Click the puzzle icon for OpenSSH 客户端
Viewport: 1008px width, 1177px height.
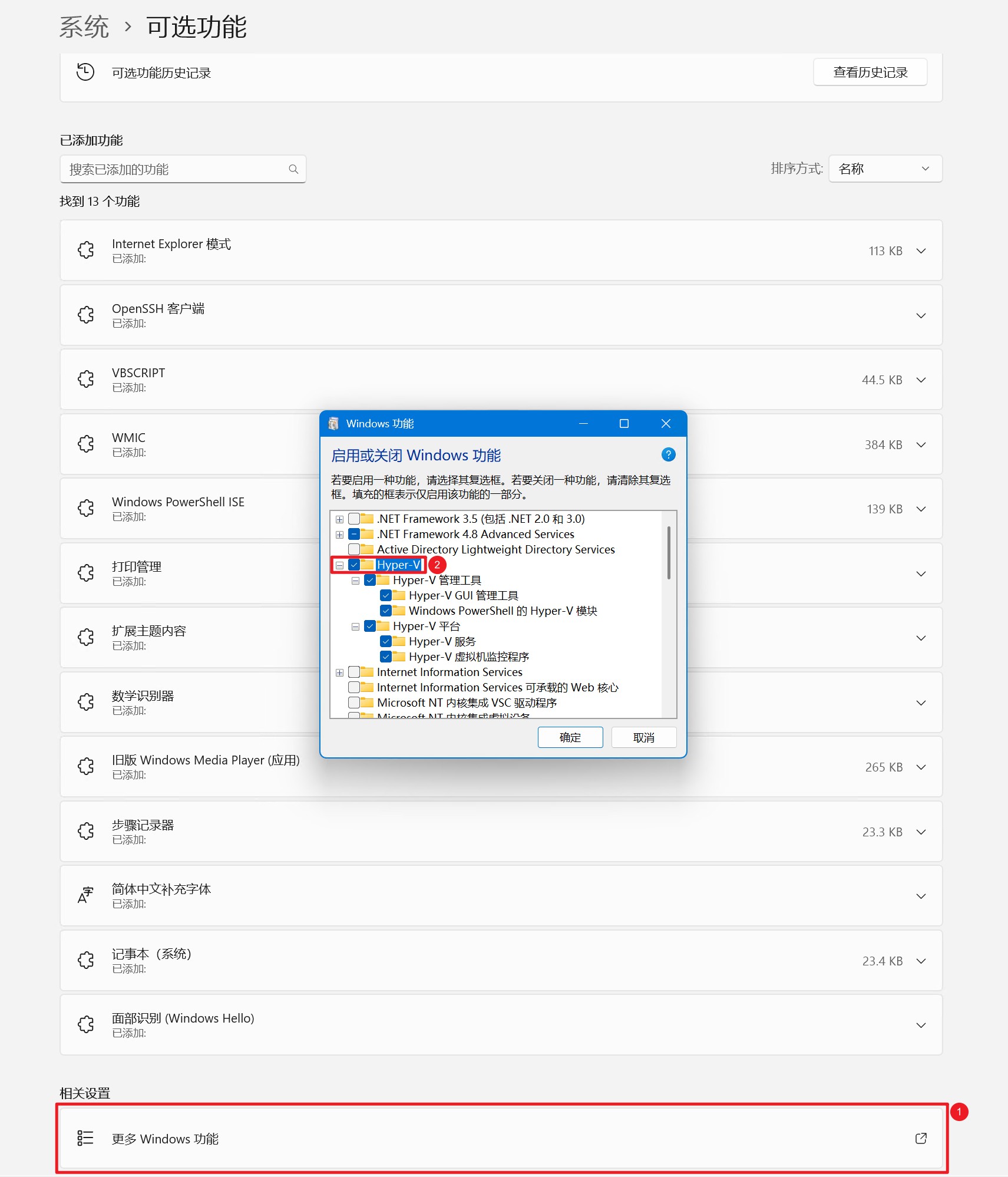click(x=86, y=315)
